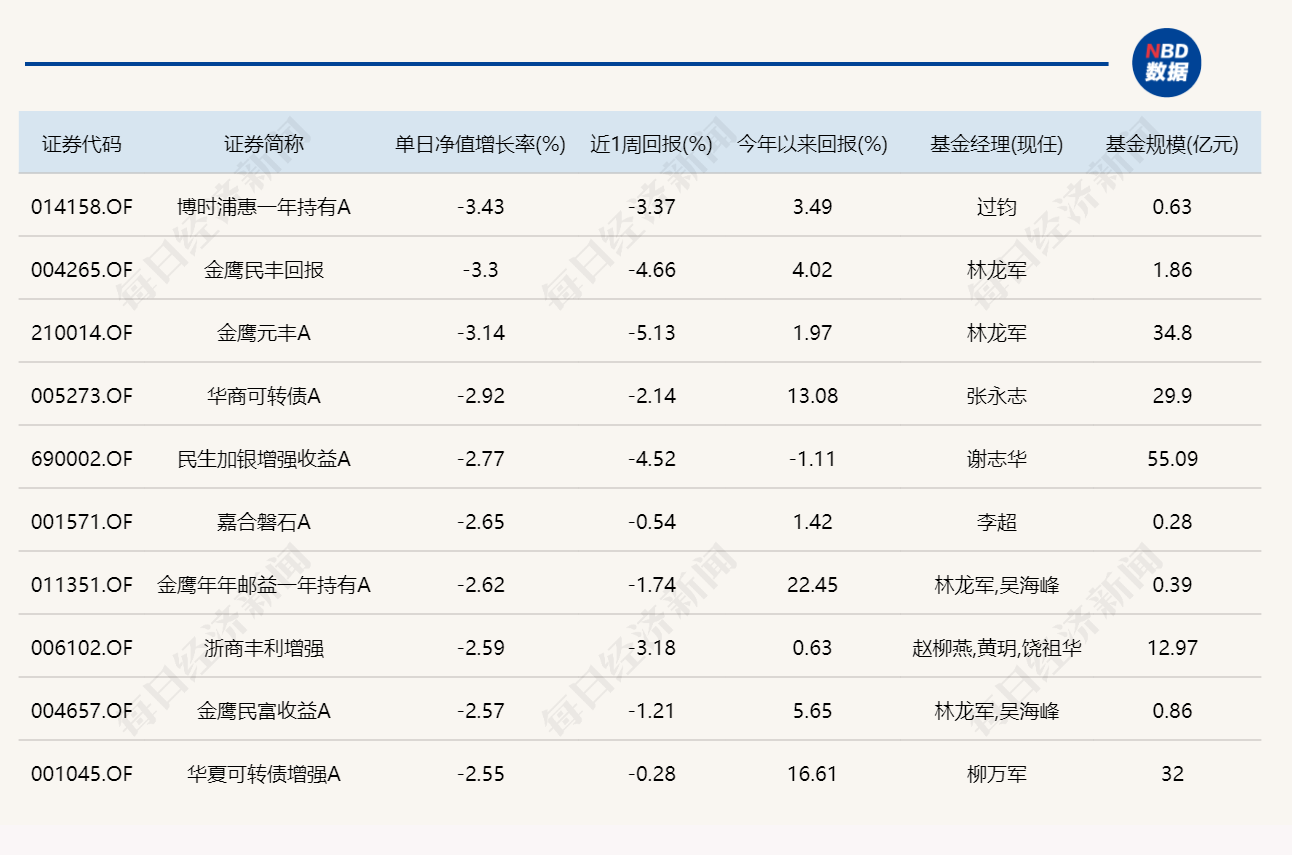
Task: Click fund size 32
Action: point(1172,774)
